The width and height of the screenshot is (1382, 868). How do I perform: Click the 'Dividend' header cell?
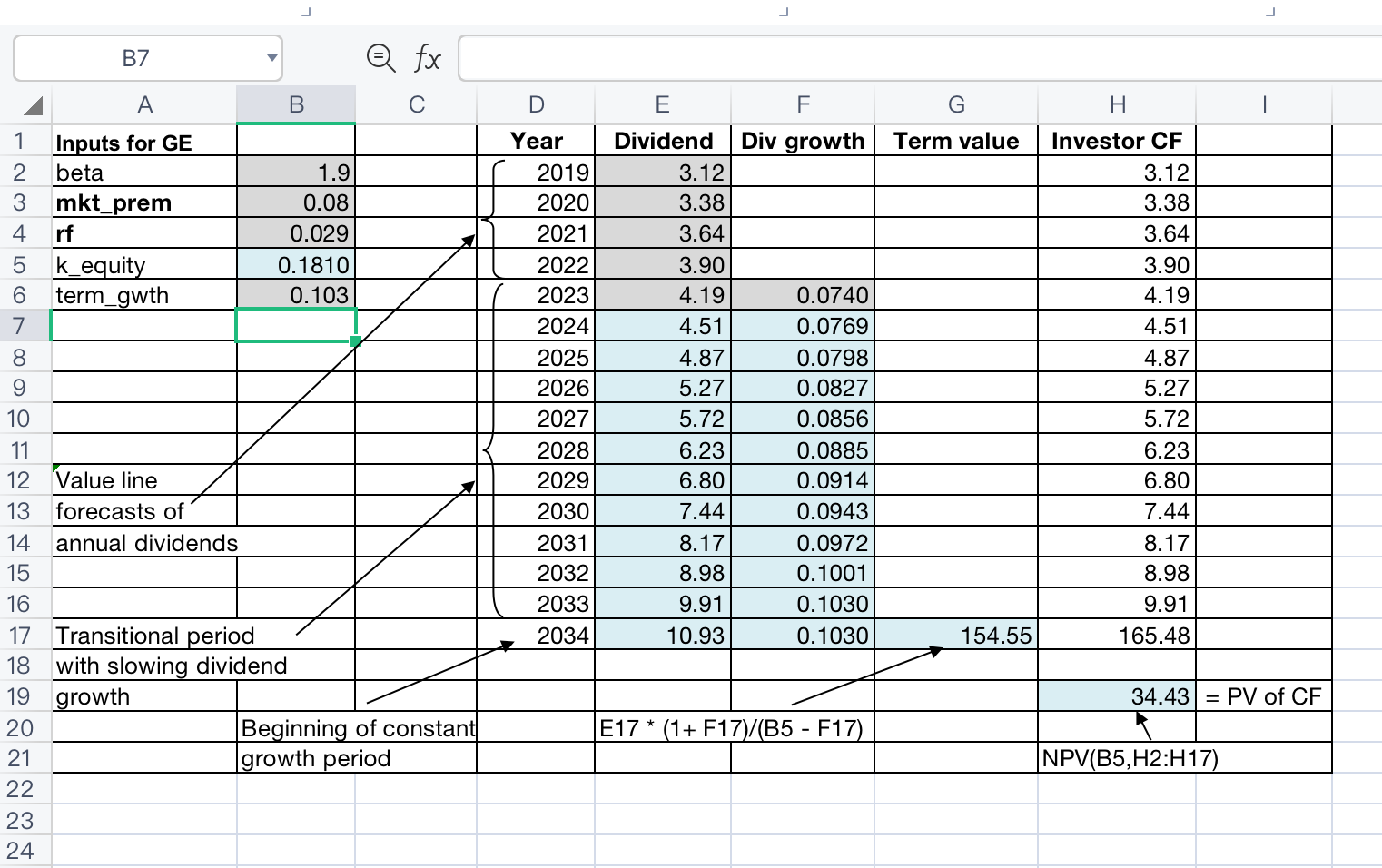(663, 142)
